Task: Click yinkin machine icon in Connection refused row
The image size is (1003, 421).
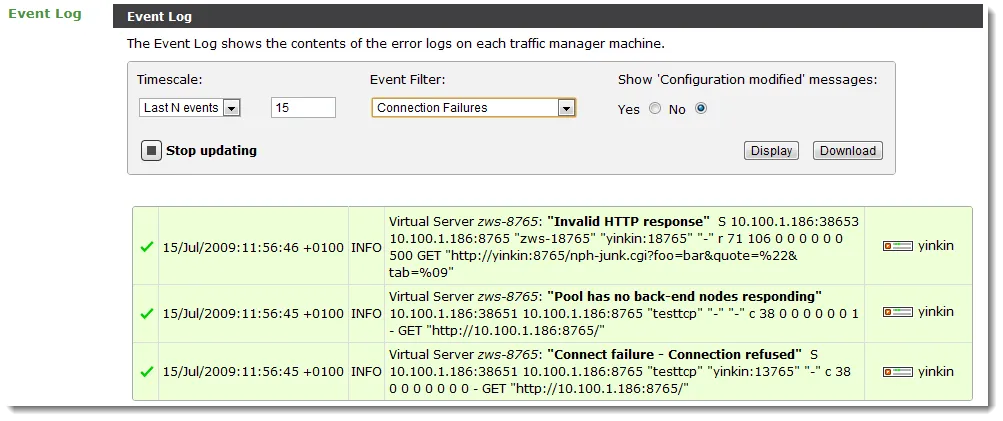Action: click(897, 372)
